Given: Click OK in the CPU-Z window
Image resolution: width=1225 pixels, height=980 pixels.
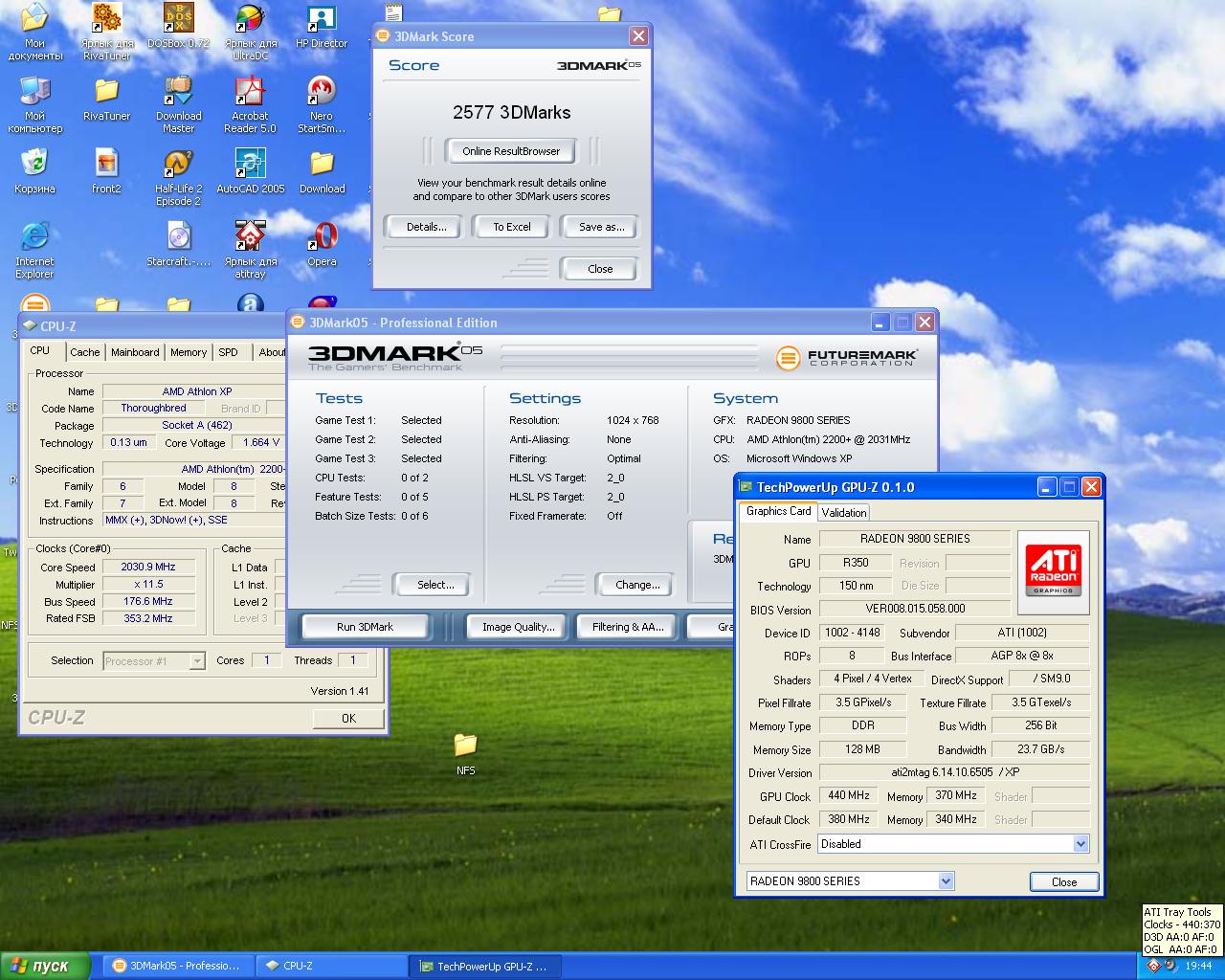Looking at the screenshot, I should click(x=348, y=718).
